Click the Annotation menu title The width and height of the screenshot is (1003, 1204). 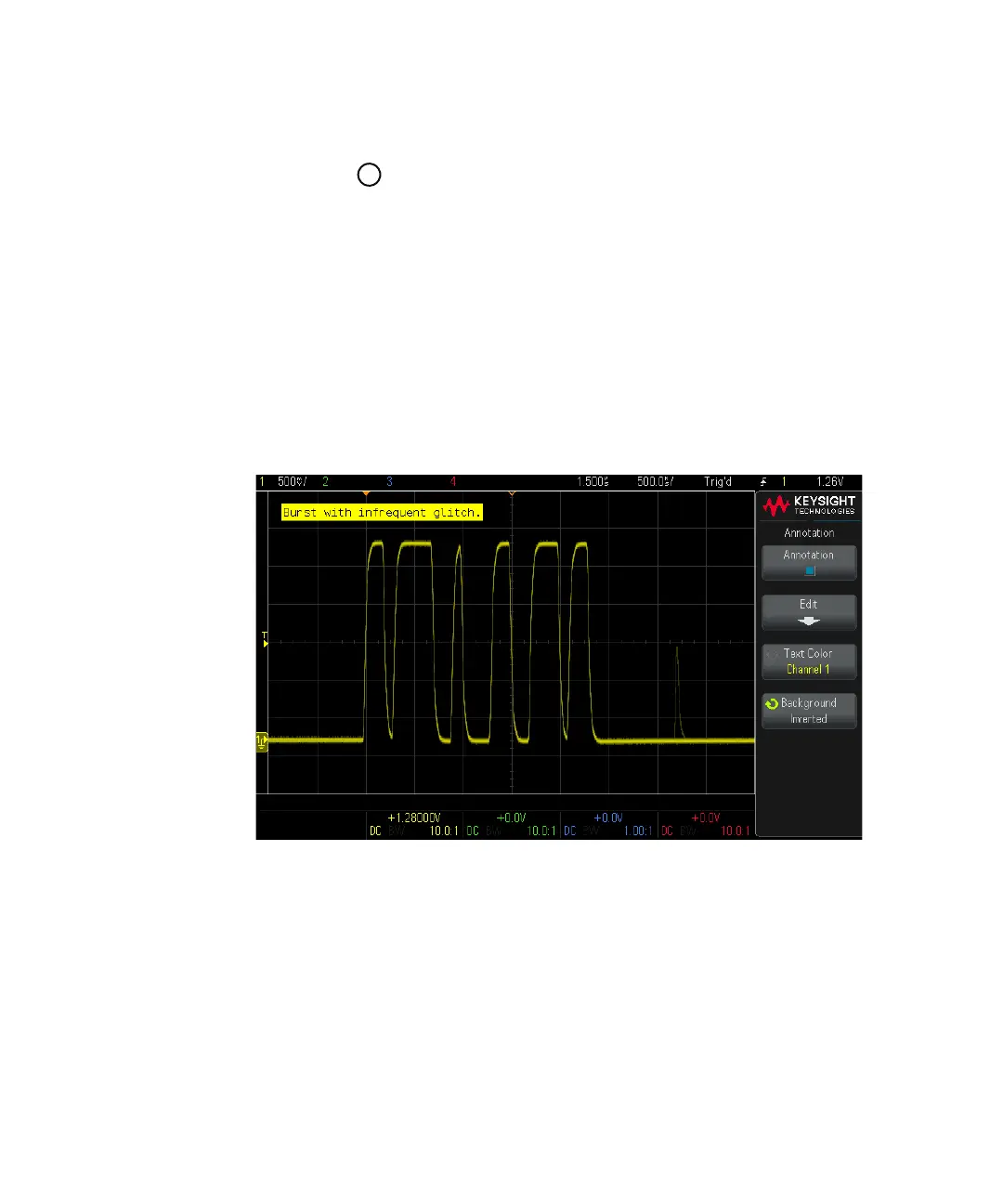point(809,533)
